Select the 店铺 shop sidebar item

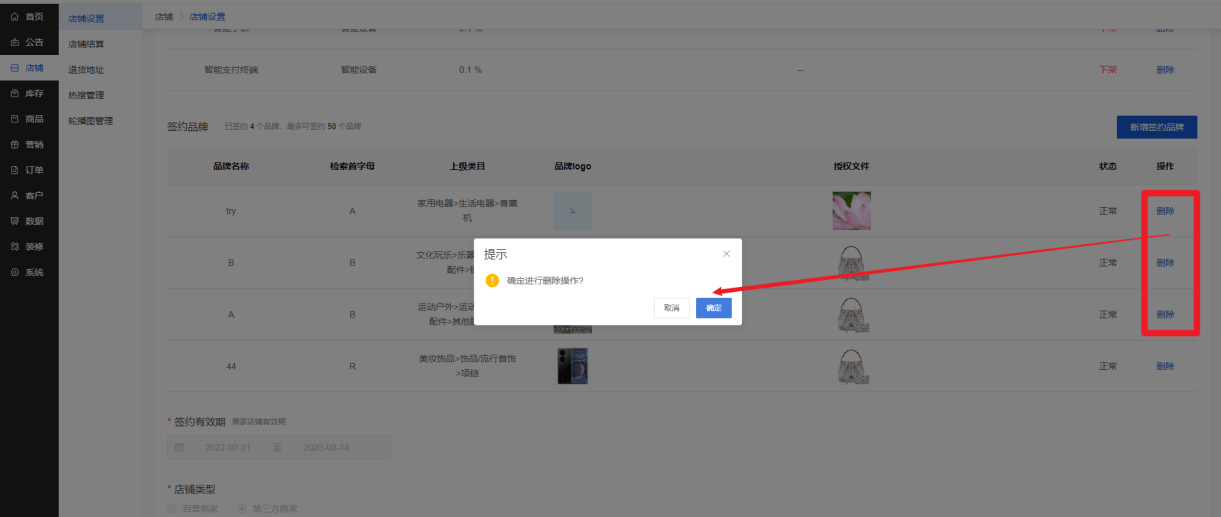[x=27, y=68]
